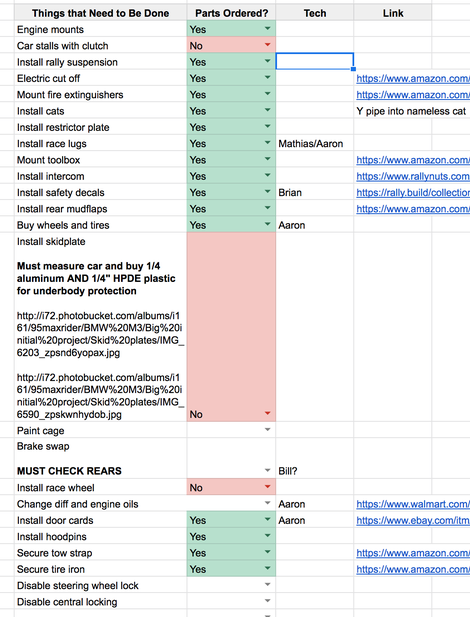Viewport: 470px width, 617px height.
Task: Open the Amazon link for Mount toolbox
Action: click(x=413, y=160)
